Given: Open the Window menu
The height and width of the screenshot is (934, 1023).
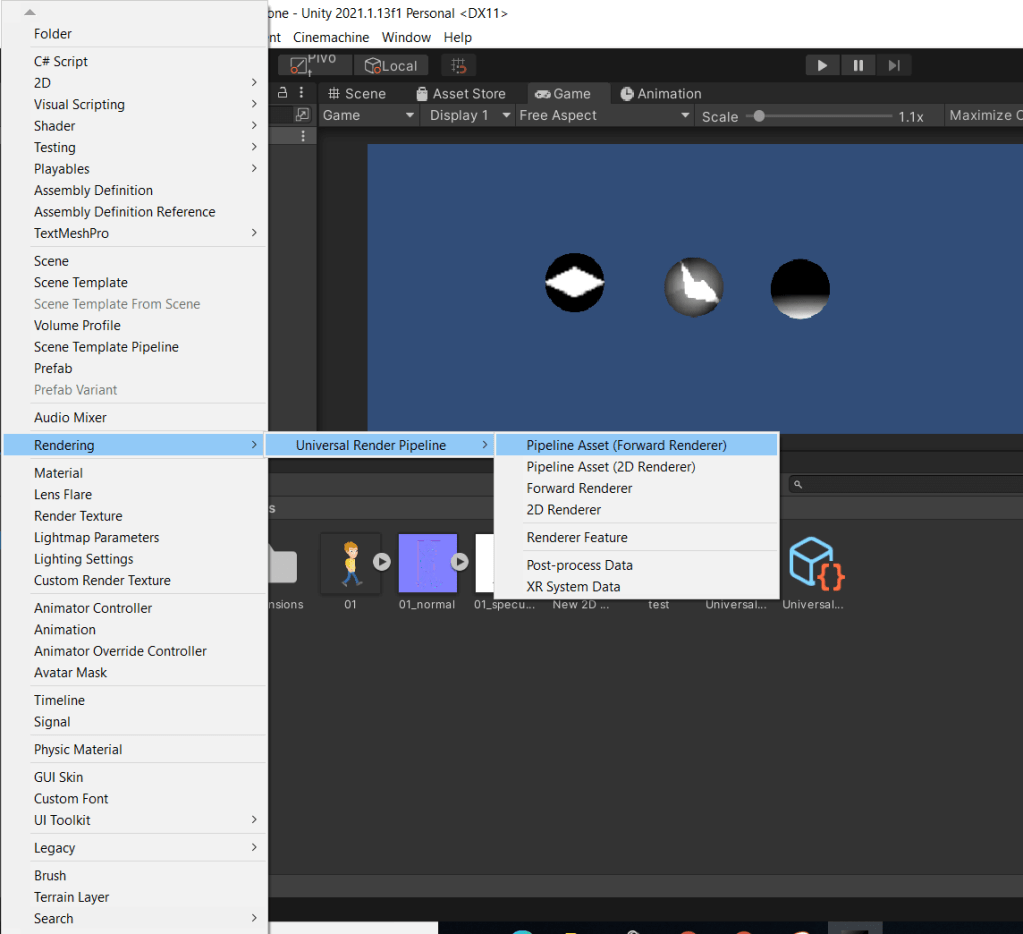Looking at the screenshot, I should point(406,37).
